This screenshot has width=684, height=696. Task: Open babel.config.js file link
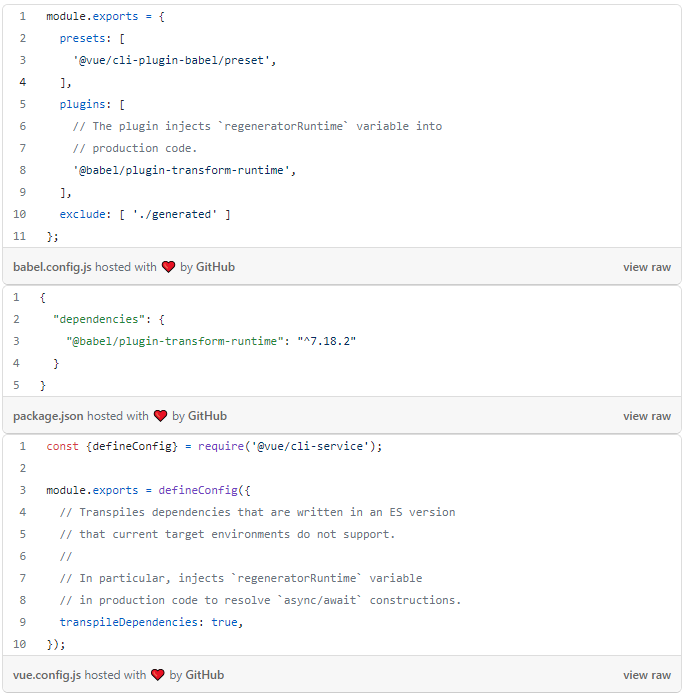pyautogui.click(x=52, y=267)
